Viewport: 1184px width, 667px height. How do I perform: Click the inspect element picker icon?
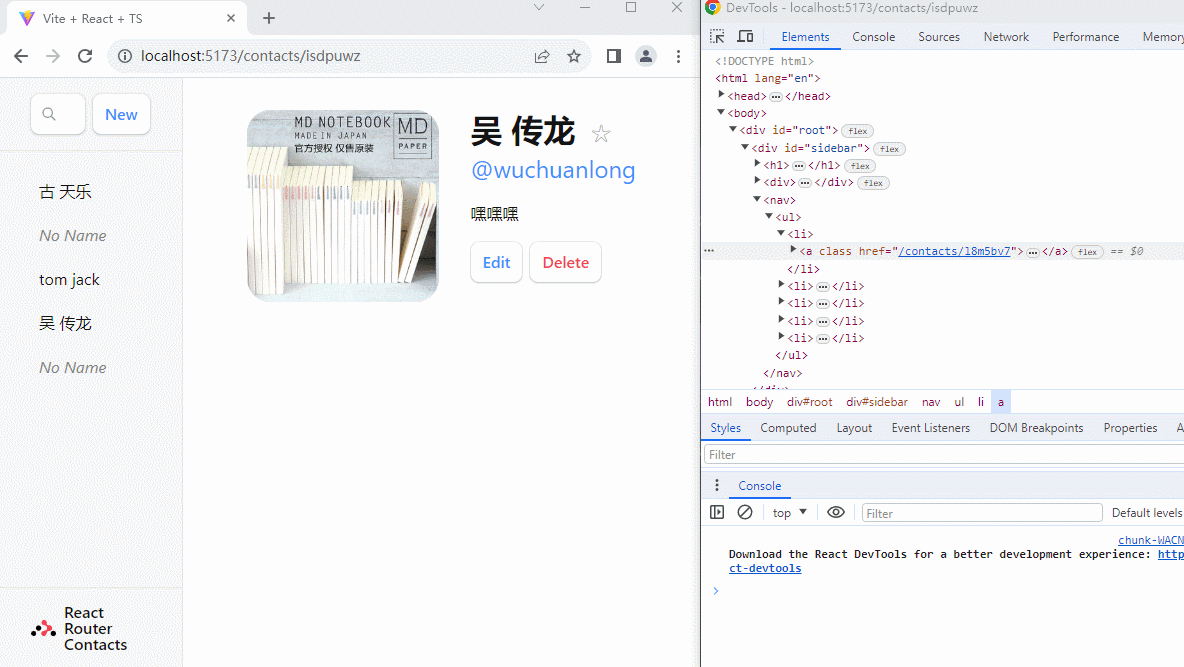click(x=717, y=36)
